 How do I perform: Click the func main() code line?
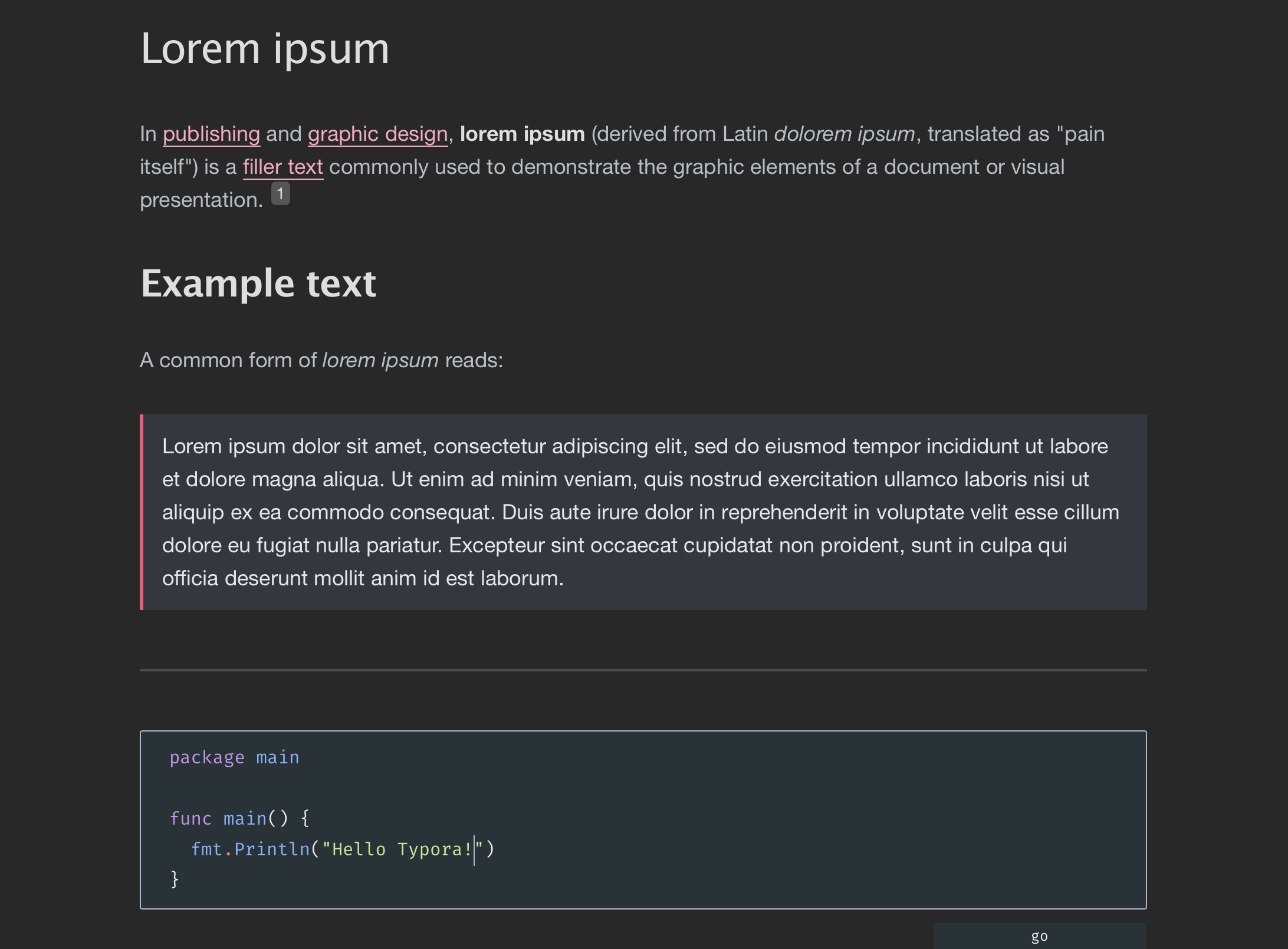tap(239, 819)
